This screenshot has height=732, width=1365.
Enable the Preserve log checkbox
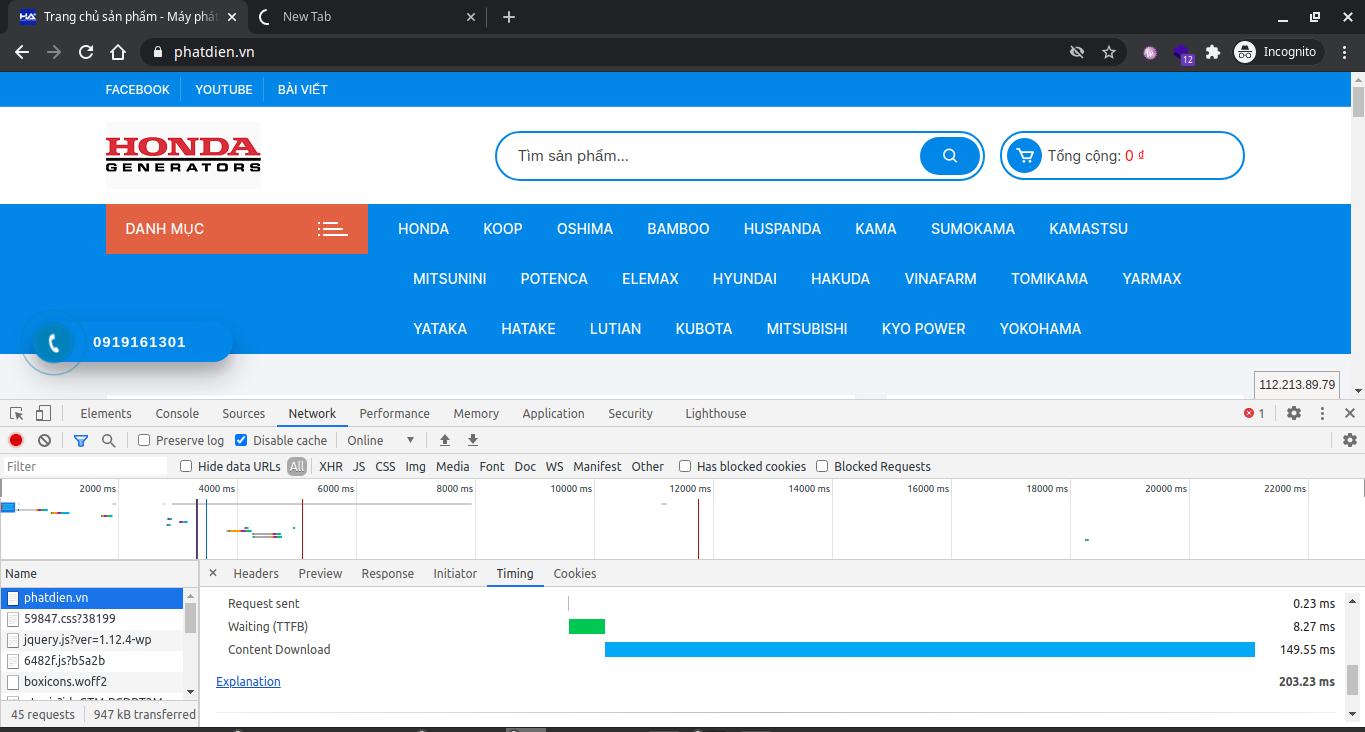pos(144,440)
